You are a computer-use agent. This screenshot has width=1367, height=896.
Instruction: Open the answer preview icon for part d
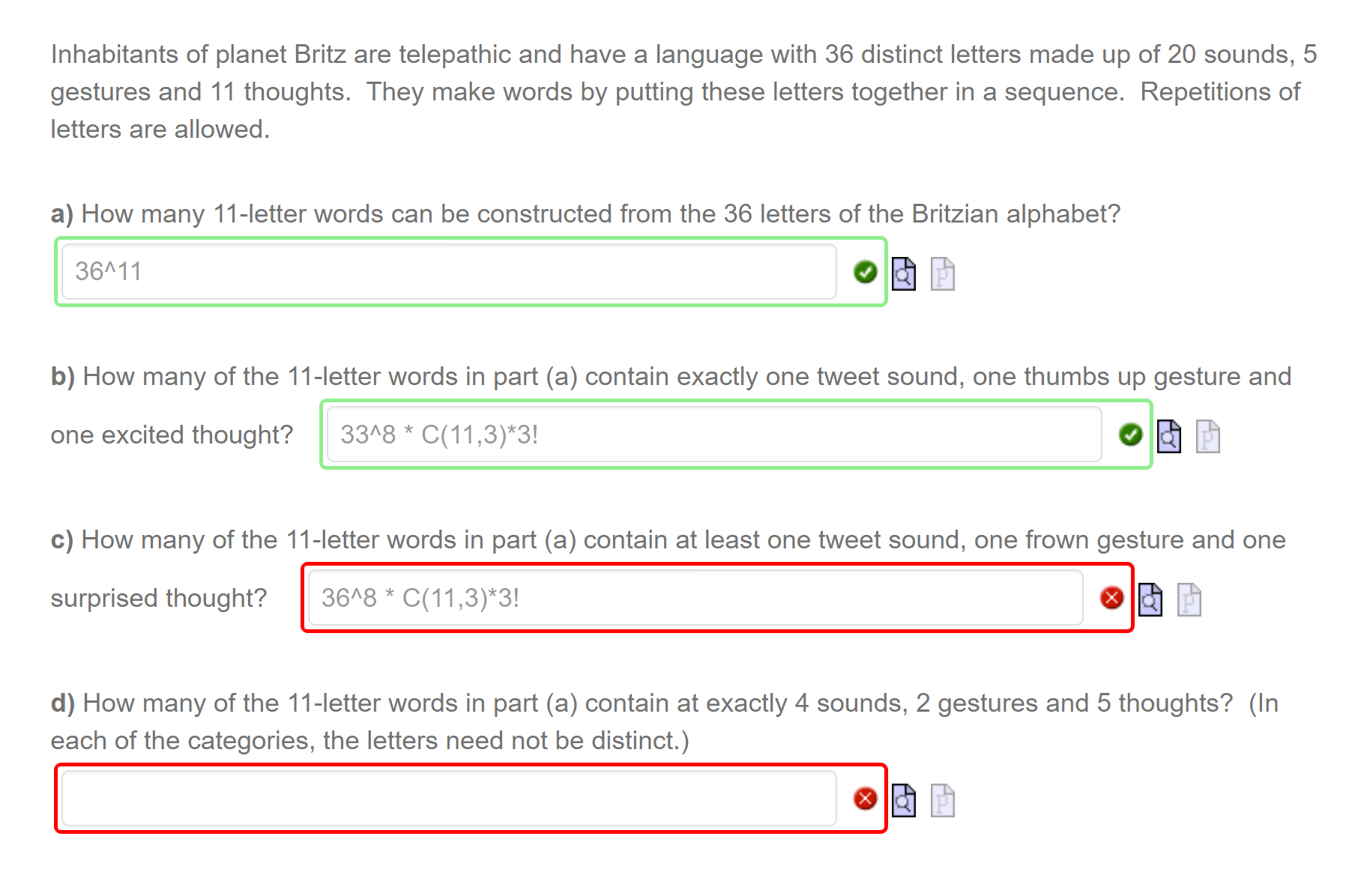point(903,800)
